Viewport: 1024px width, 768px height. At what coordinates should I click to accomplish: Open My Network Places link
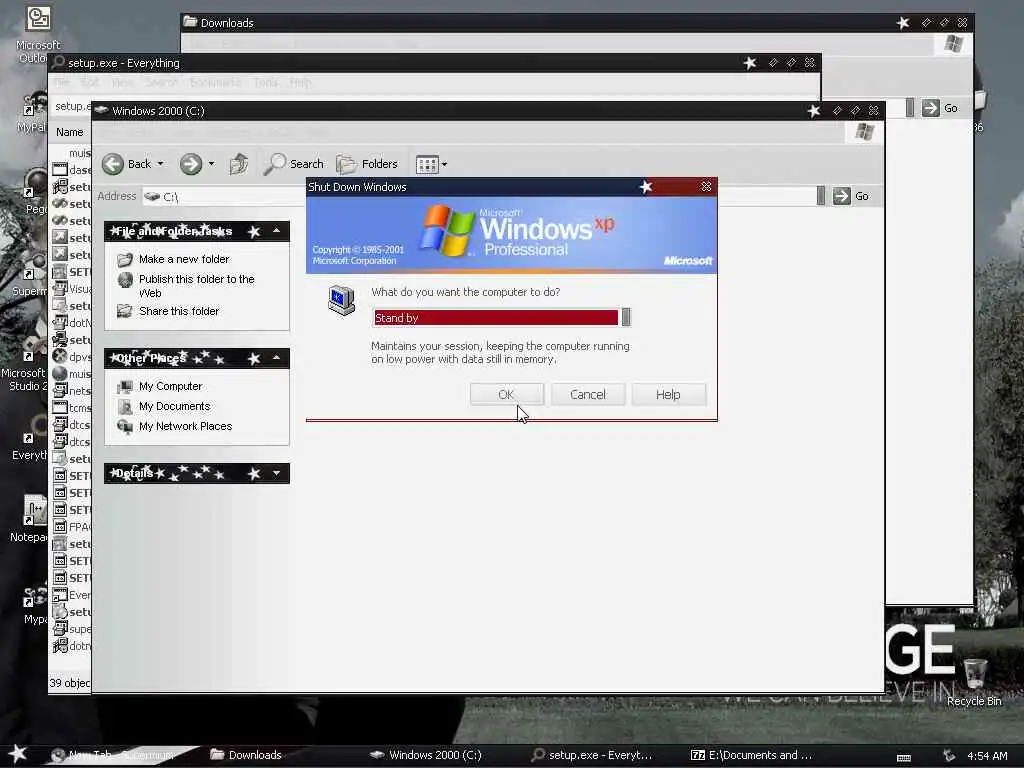click(185, 426)
